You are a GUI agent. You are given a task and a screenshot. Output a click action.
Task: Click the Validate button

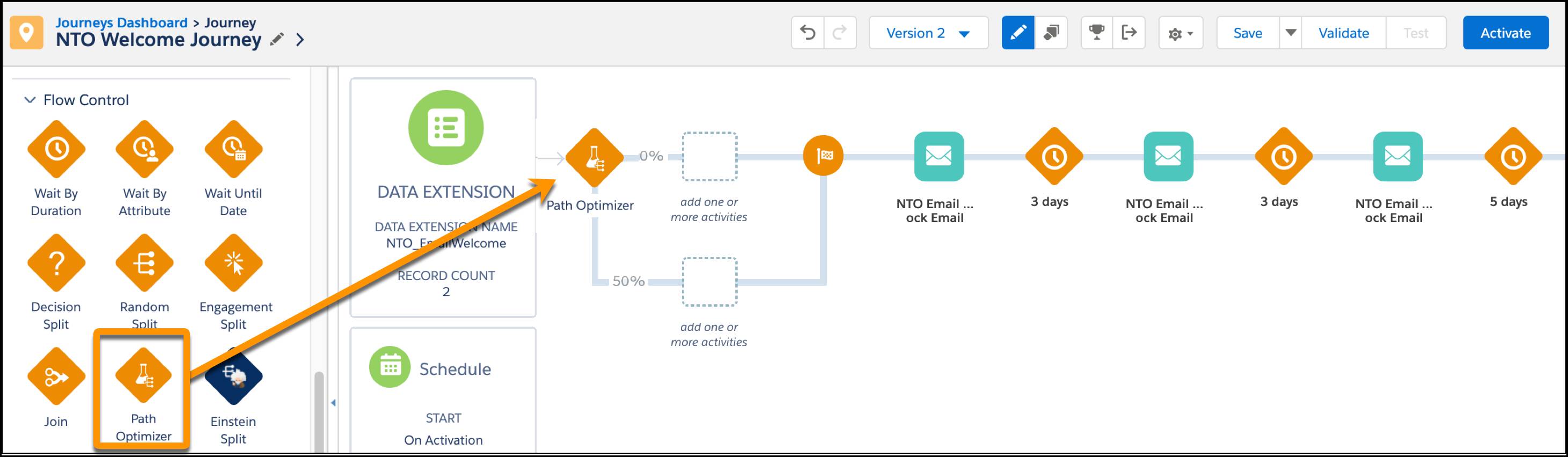(x=1343, y=33)
